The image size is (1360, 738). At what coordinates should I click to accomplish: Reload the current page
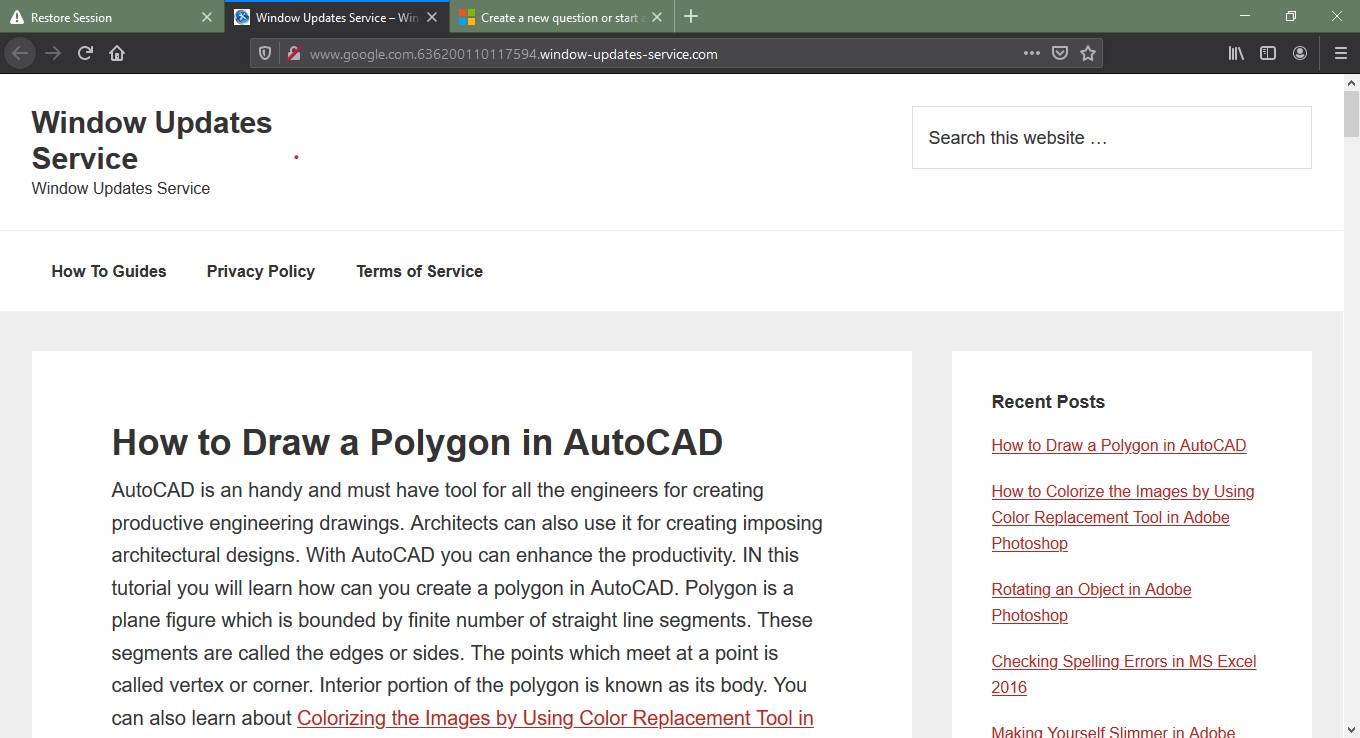(x=85, y=53)
